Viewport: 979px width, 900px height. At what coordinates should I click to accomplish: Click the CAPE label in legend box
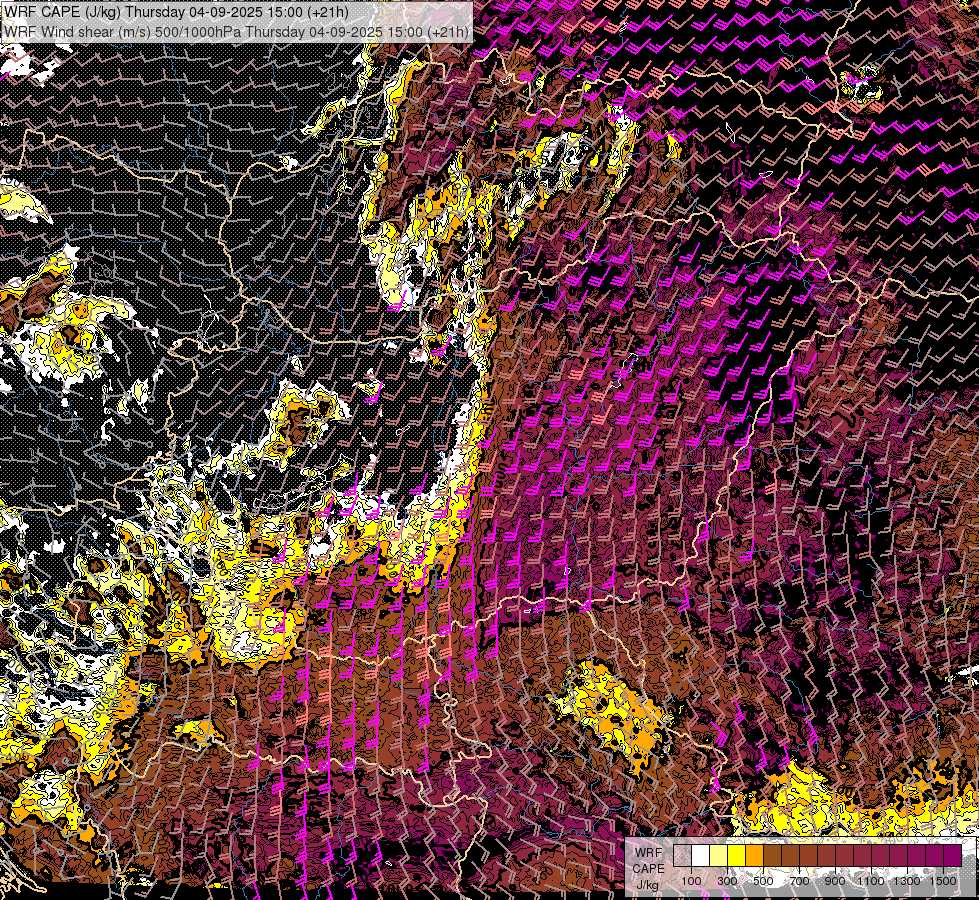coord(649,869)
